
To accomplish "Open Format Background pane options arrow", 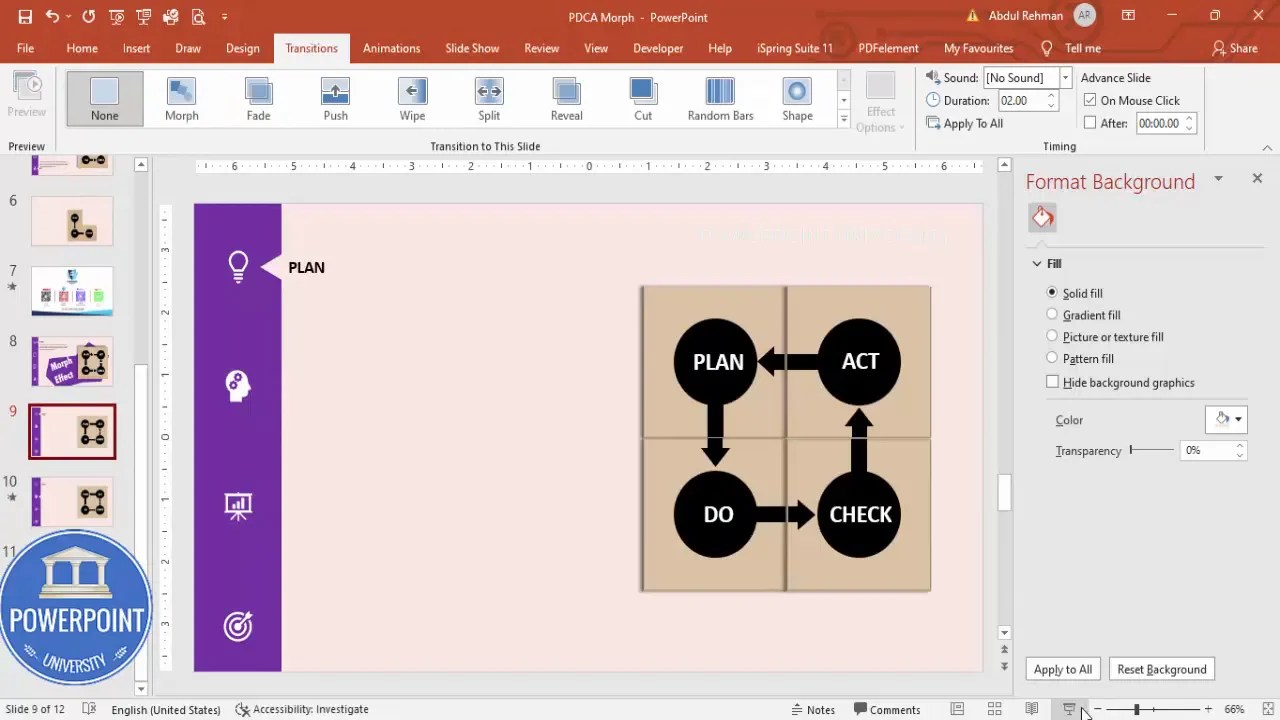I will [1218, 179].
